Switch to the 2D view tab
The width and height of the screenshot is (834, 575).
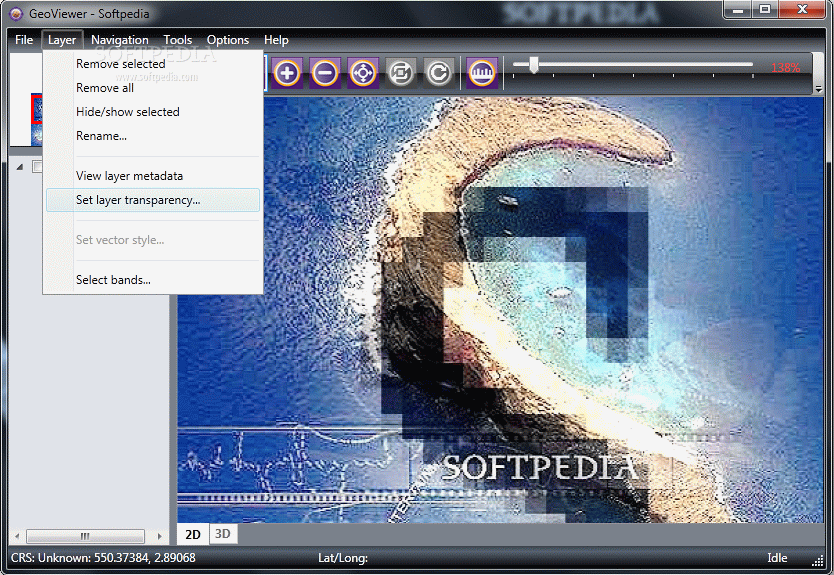193,534
